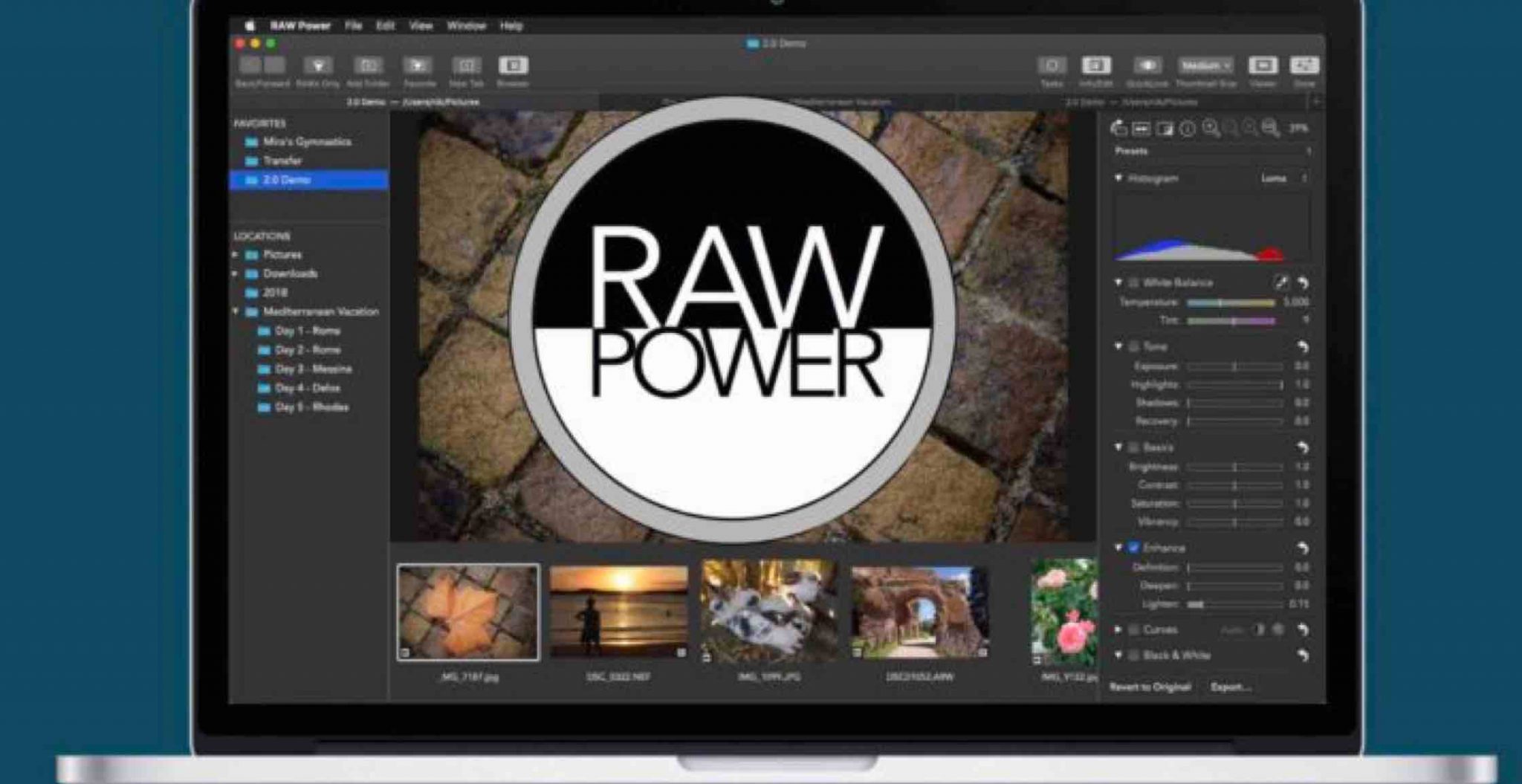Click the Temperature slider
The image size is (1522, 784).
(x=1231, y=302)
